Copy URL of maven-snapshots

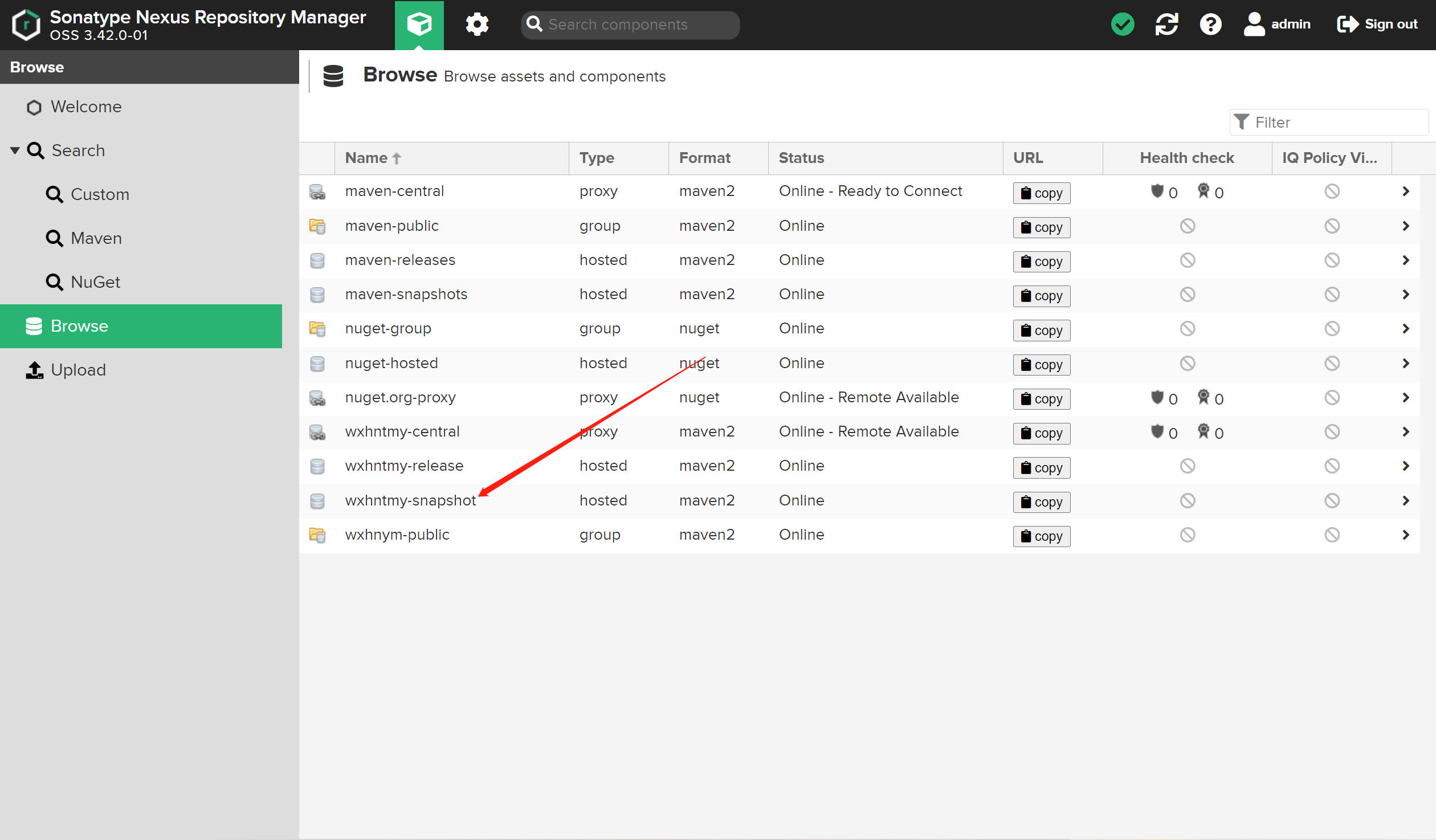pos(1041,296)
